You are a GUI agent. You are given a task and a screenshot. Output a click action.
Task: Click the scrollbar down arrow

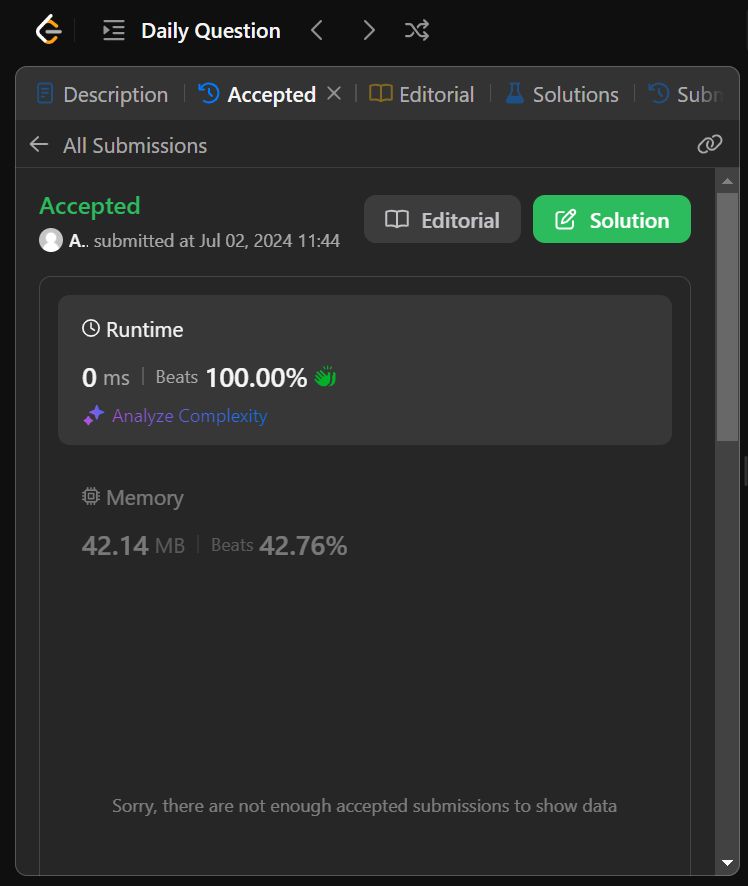pos(727,862)
